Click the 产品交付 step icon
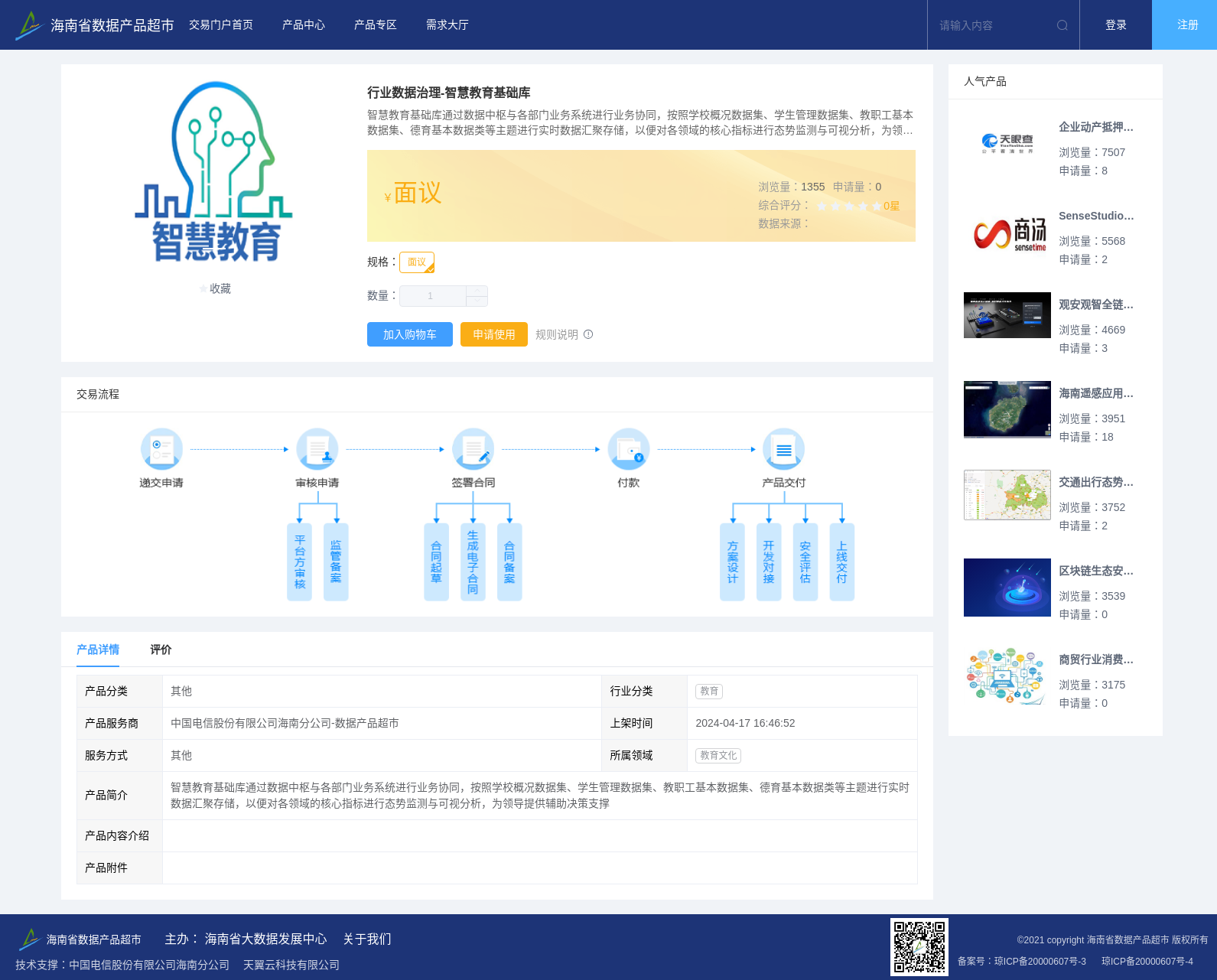Image resolution: width=1217 pixels, height=980 pixels. coord(784,449)
